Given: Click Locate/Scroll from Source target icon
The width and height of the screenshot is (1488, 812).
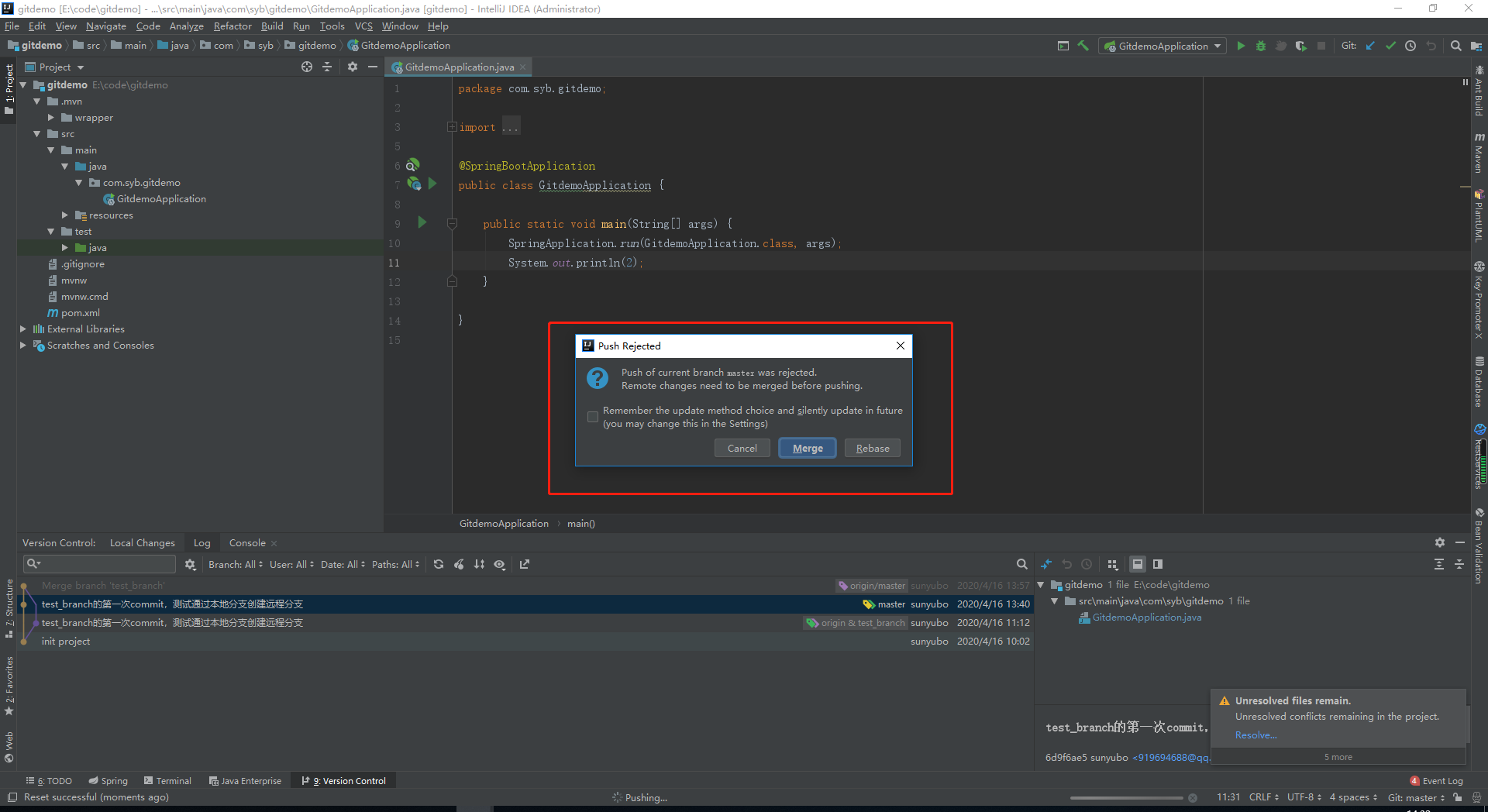Looking at the screenshot, I should [307, 67].
